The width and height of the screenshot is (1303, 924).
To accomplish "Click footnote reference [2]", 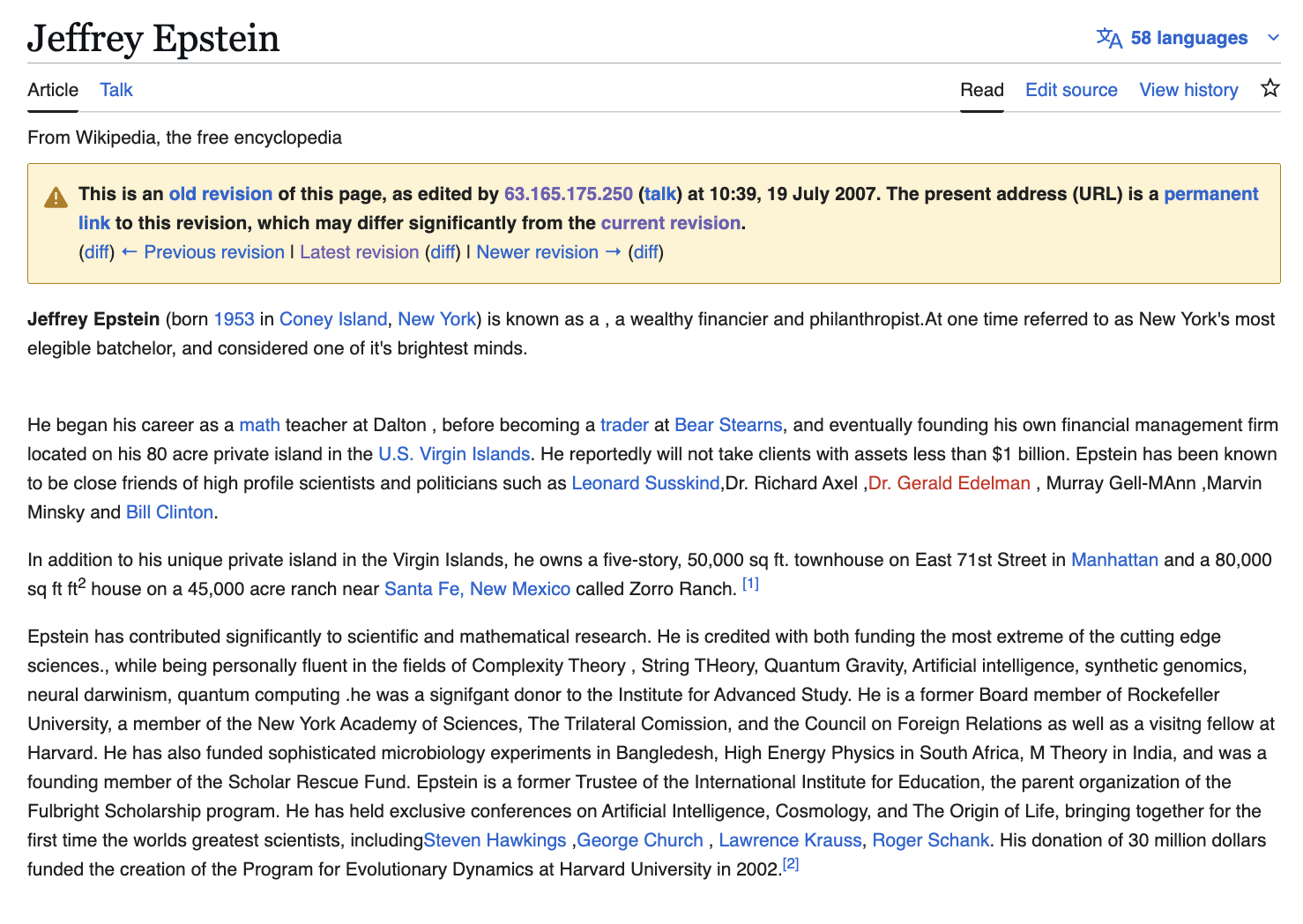I will [791, 864].
